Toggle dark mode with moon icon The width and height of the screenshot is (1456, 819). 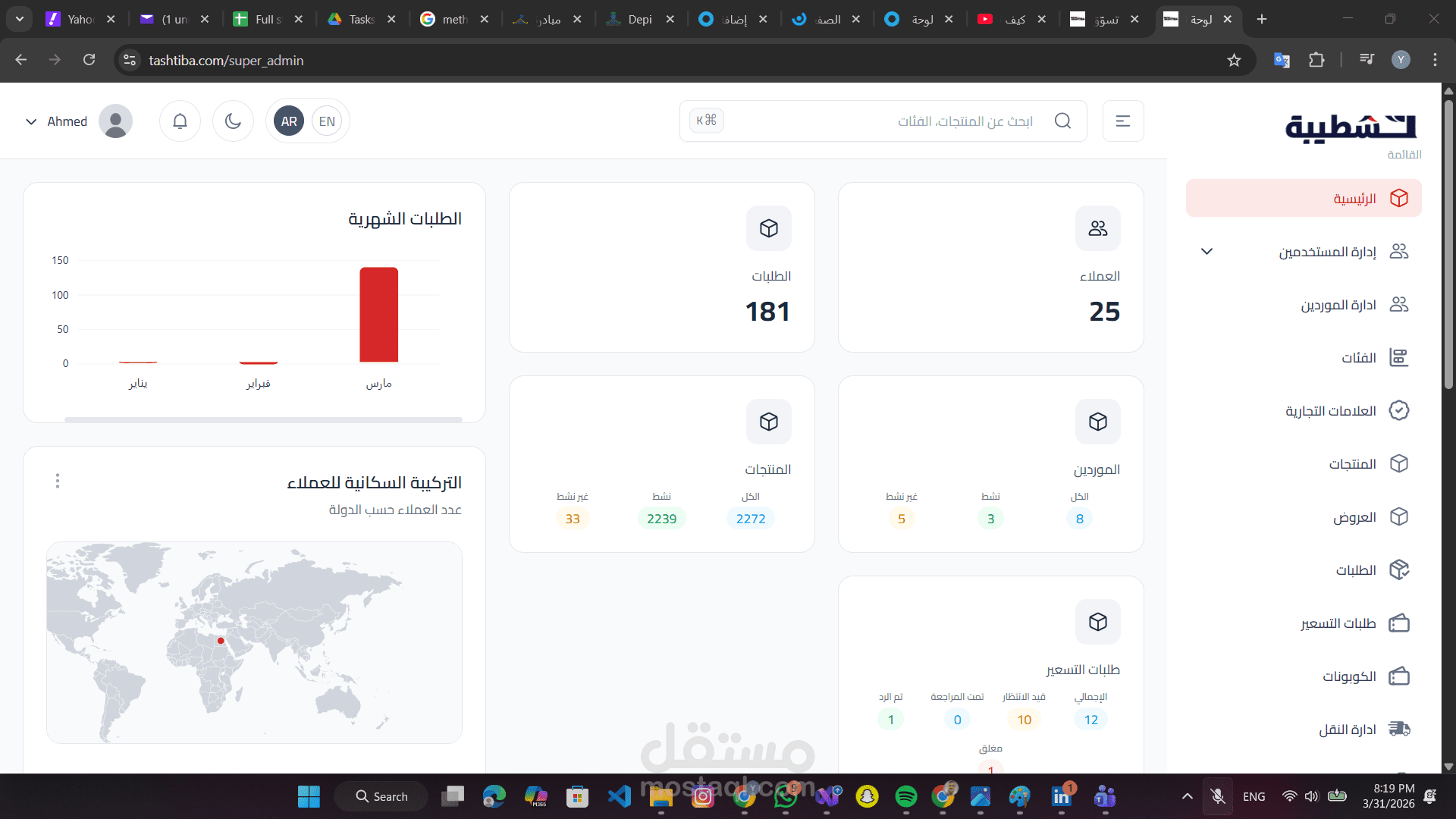point(233,121)
